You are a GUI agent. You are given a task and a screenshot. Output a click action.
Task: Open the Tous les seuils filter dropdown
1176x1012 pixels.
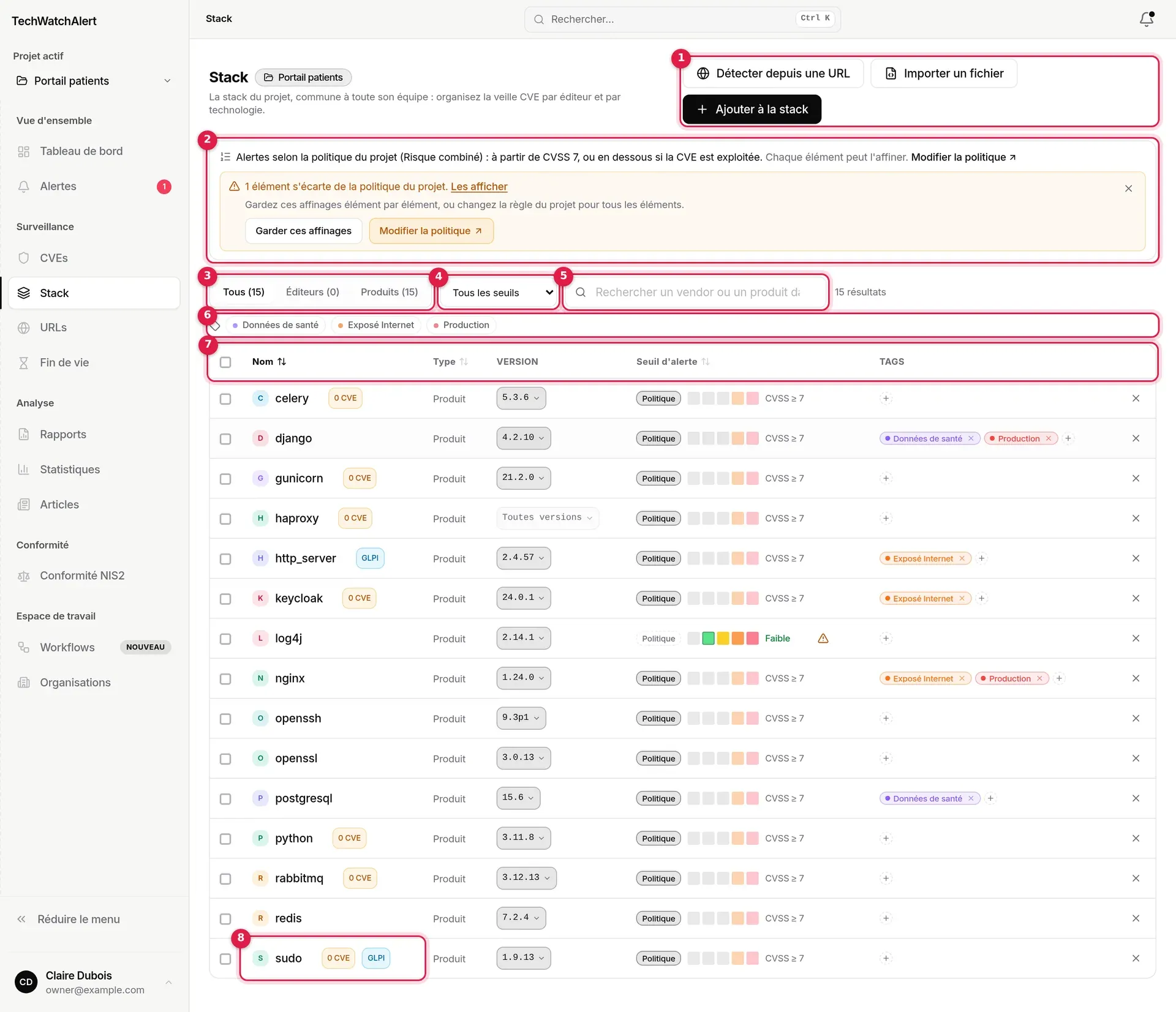pyautogui.click(x=499, y=293)
